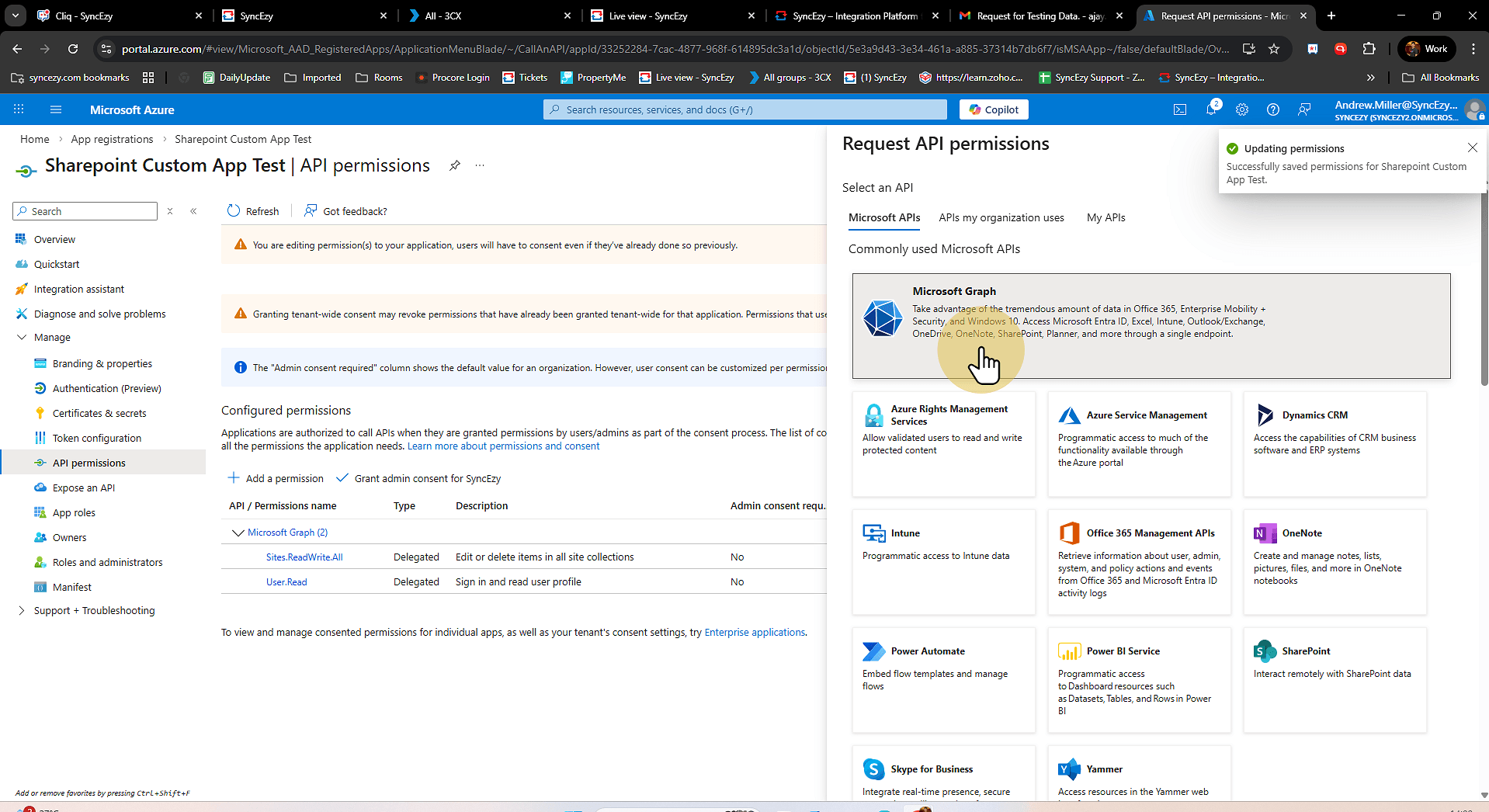Screen dimensions: 1489x812
Task: Click Add a permission
Action: coord(276,478)
